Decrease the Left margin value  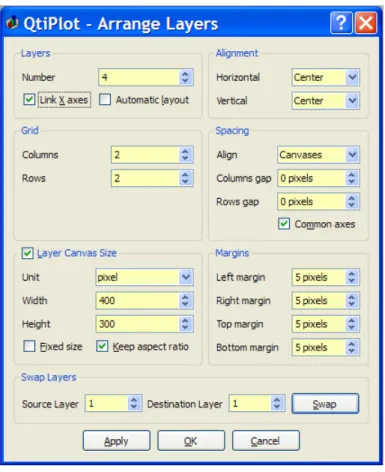click(x=352, y=281)
